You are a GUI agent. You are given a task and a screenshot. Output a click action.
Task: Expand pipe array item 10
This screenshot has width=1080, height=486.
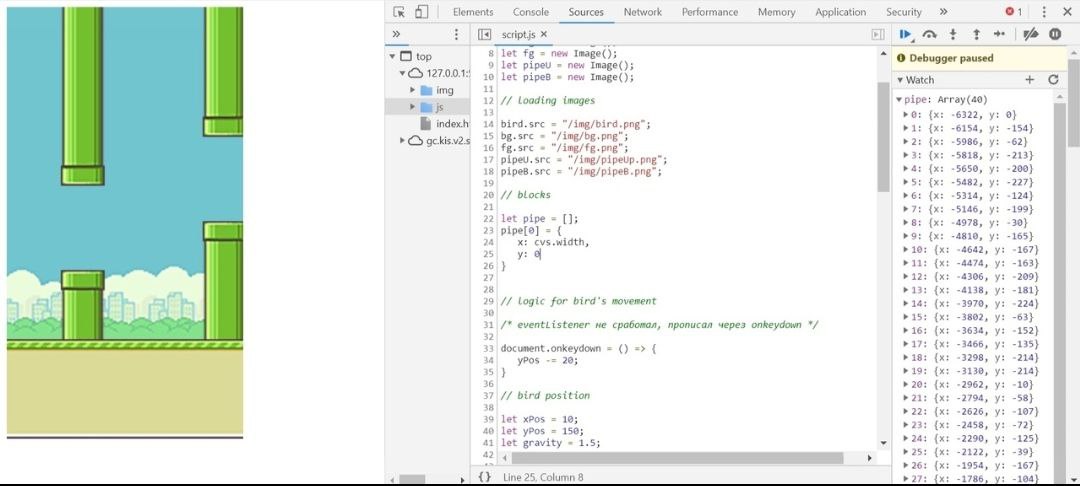pyautogui.click(x=906, y=250)
